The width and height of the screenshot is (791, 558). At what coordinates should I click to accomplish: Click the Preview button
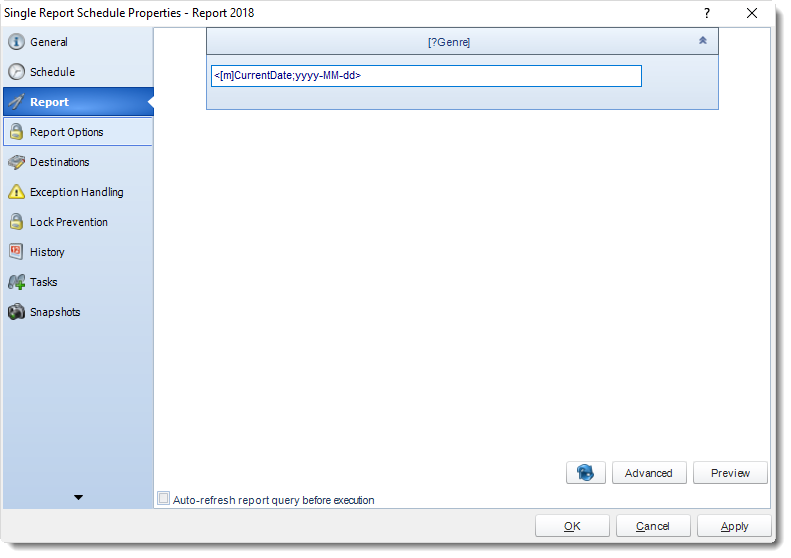pos(730,473)
